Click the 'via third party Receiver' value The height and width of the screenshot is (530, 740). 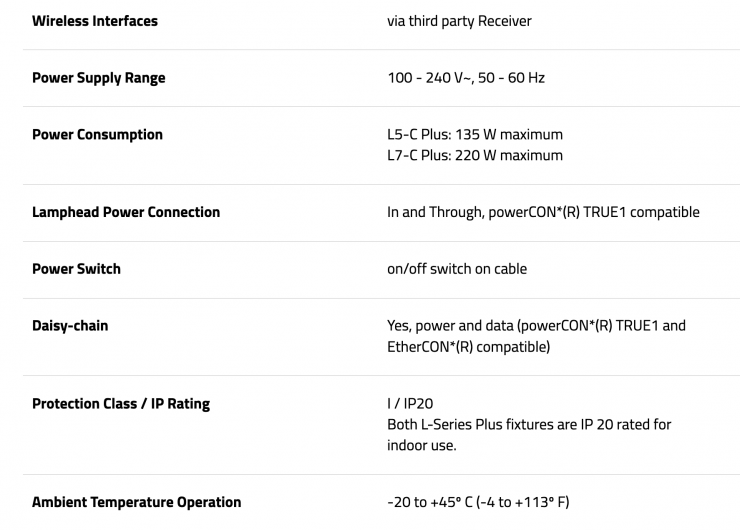[x=459, y=21]
